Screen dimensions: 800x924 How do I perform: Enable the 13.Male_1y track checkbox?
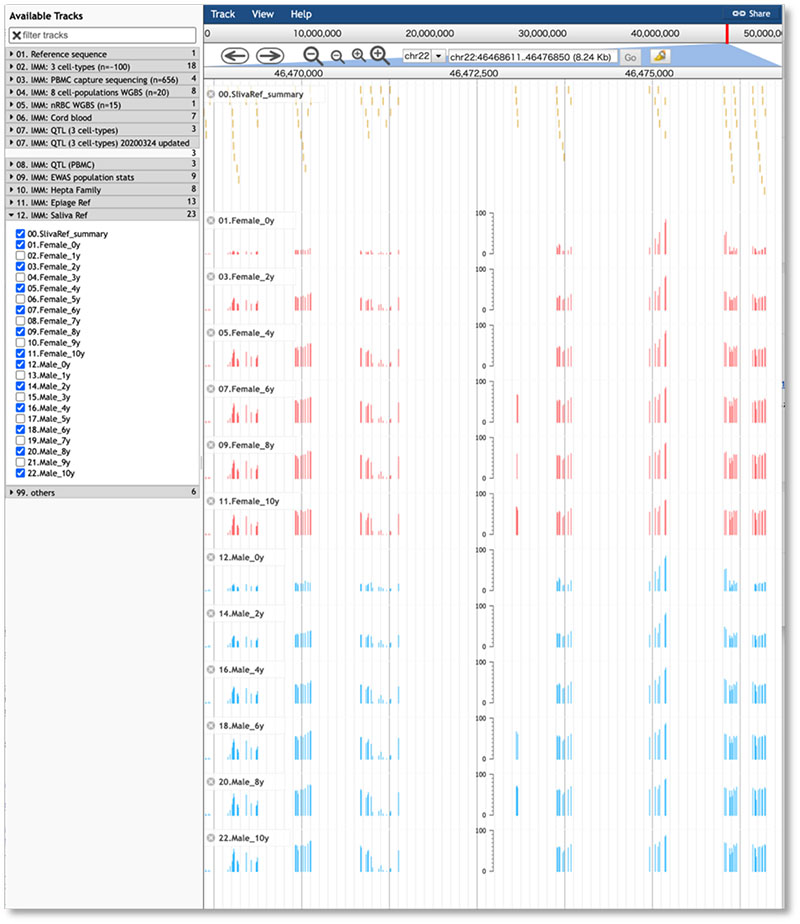click(x=21, y=375)
